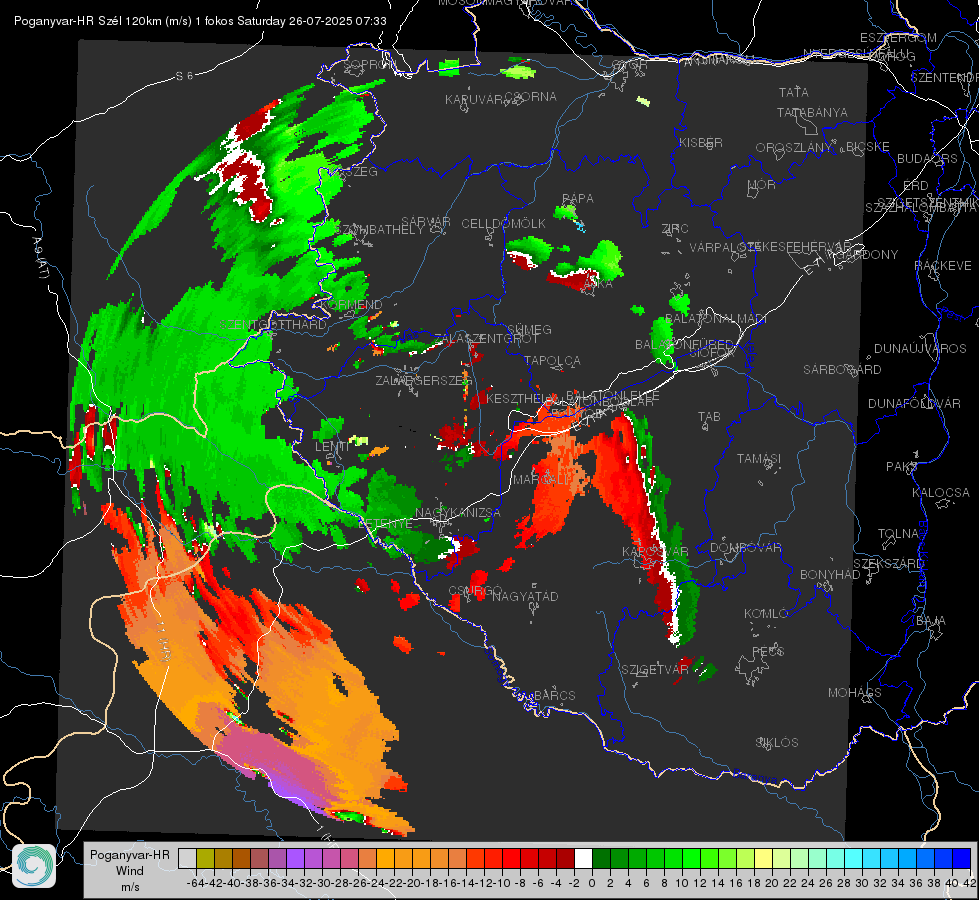Select the BONYHAD city label
The image size is (979, 900).
point(830,575)
